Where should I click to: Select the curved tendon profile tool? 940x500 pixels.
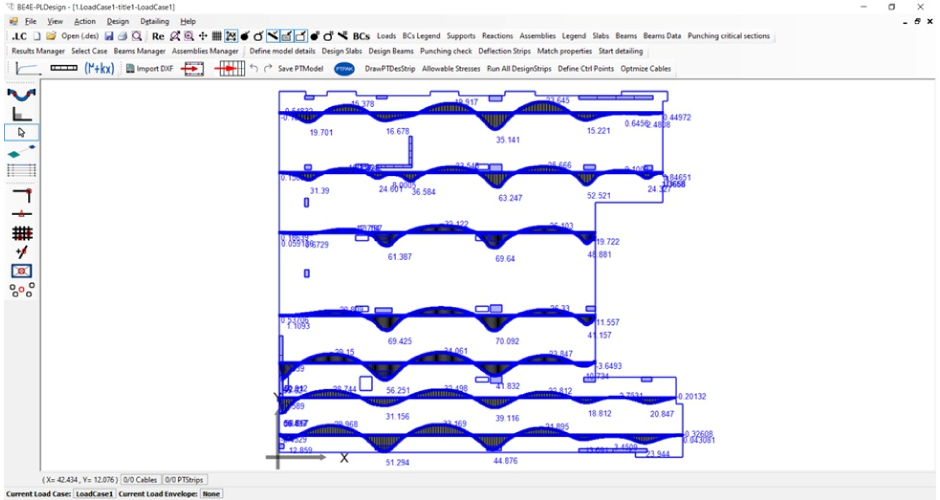point(22,94)
